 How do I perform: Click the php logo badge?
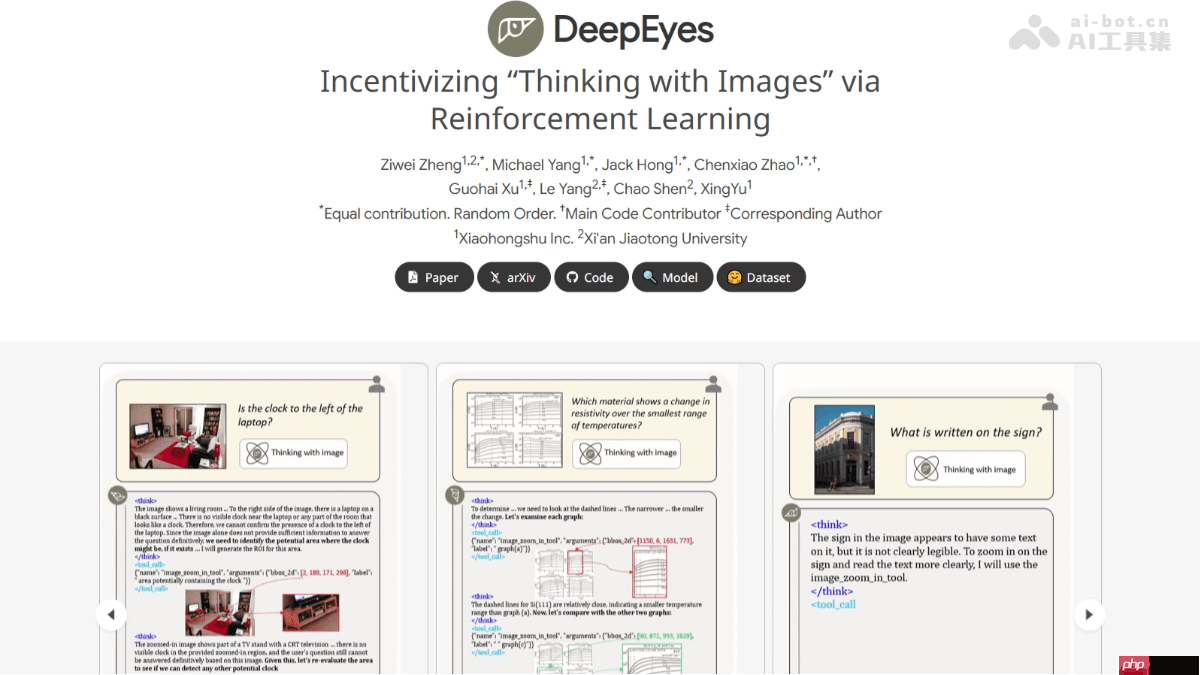(1132, 664)
